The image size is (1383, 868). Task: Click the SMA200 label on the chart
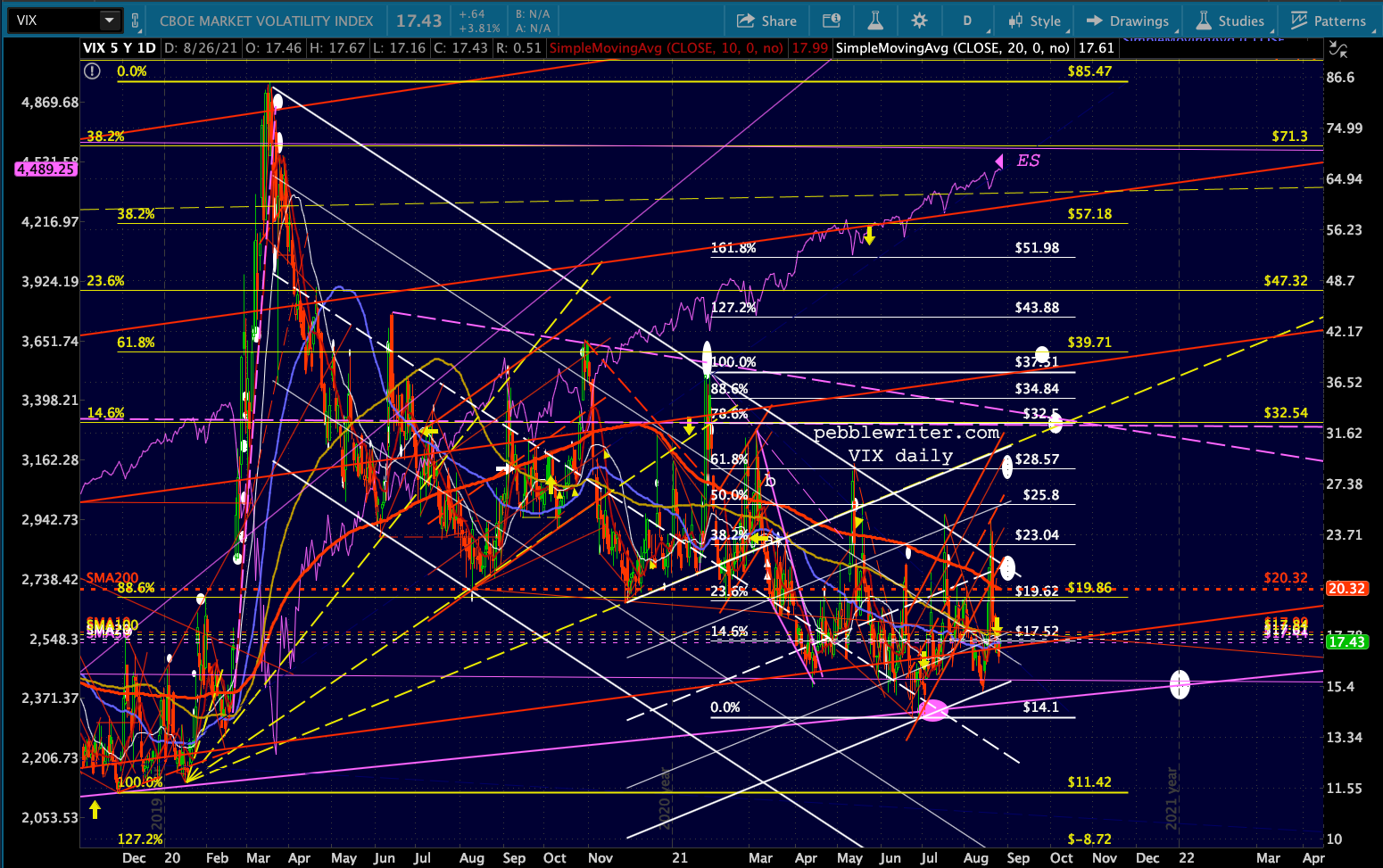click(x=113, y=578)
